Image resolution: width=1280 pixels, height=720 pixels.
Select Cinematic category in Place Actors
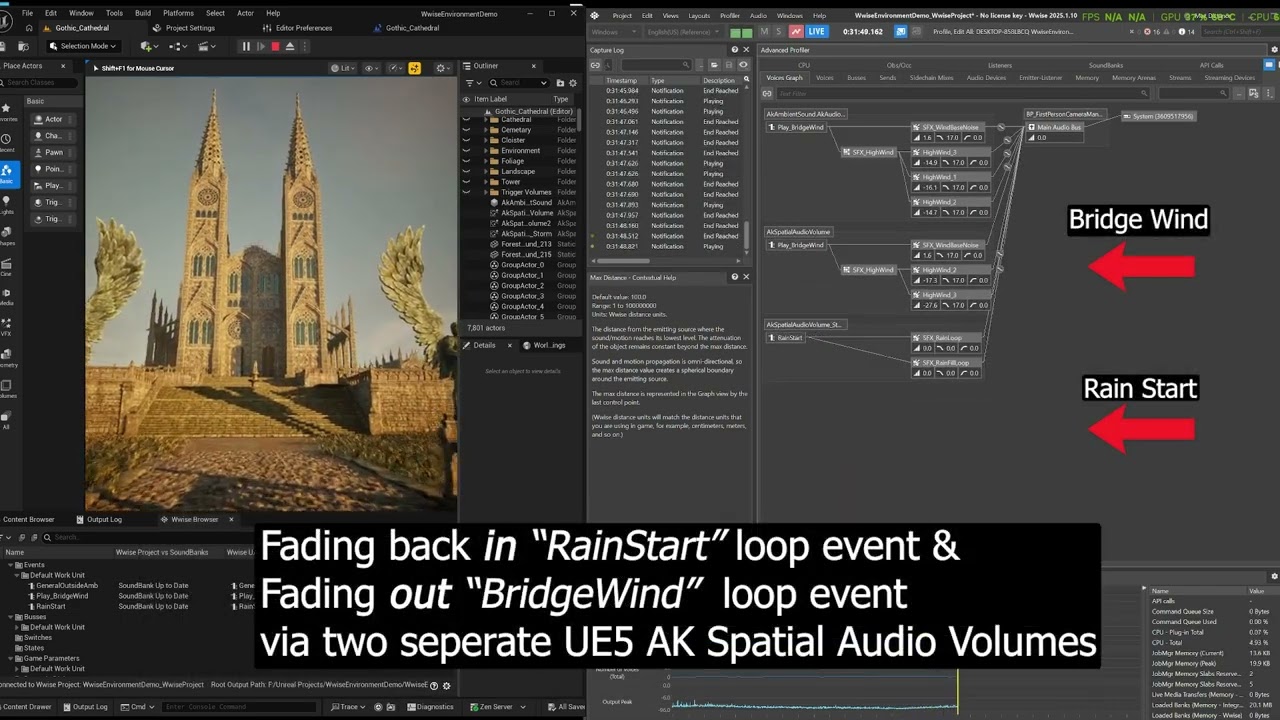pos(6,267)
